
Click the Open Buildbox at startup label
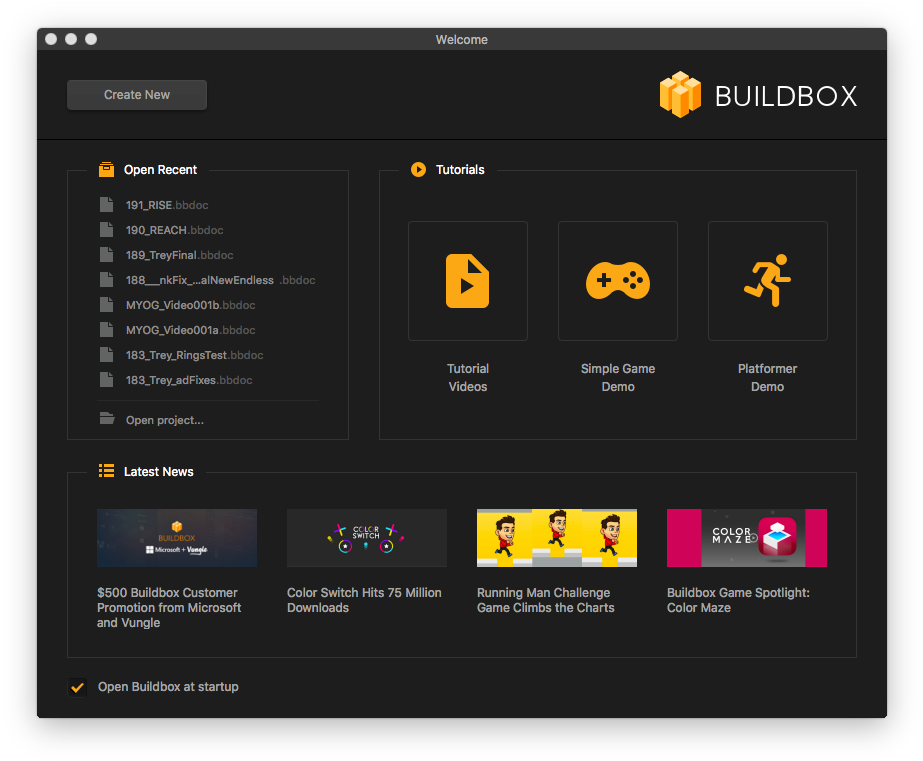point(168,687)
